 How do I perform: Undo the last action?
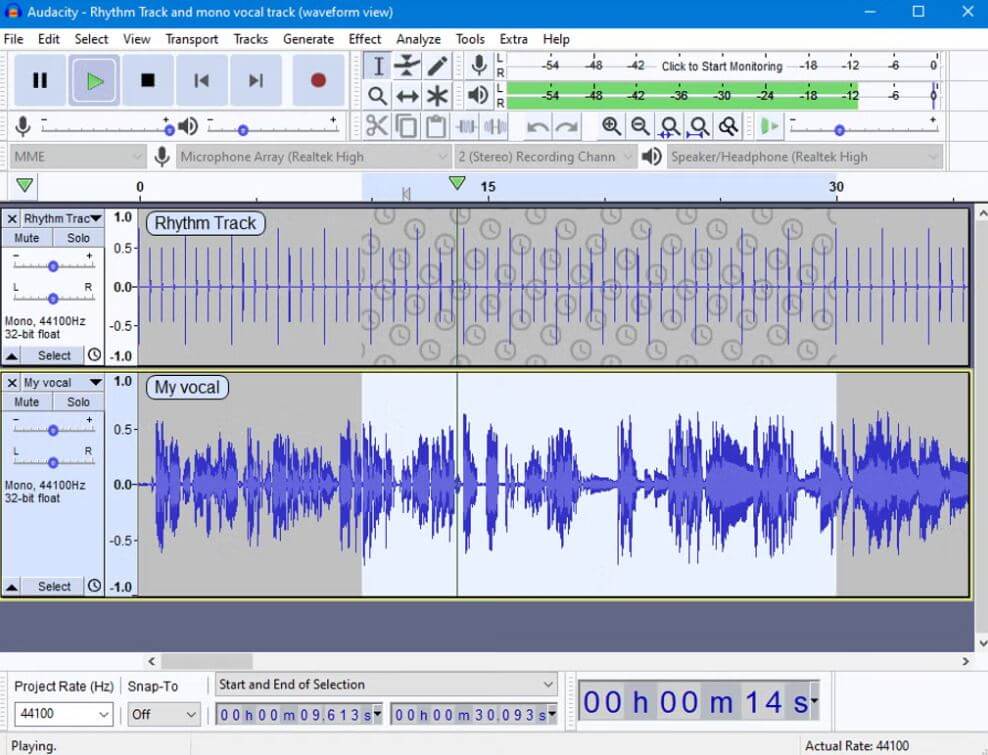coord(537,127)
